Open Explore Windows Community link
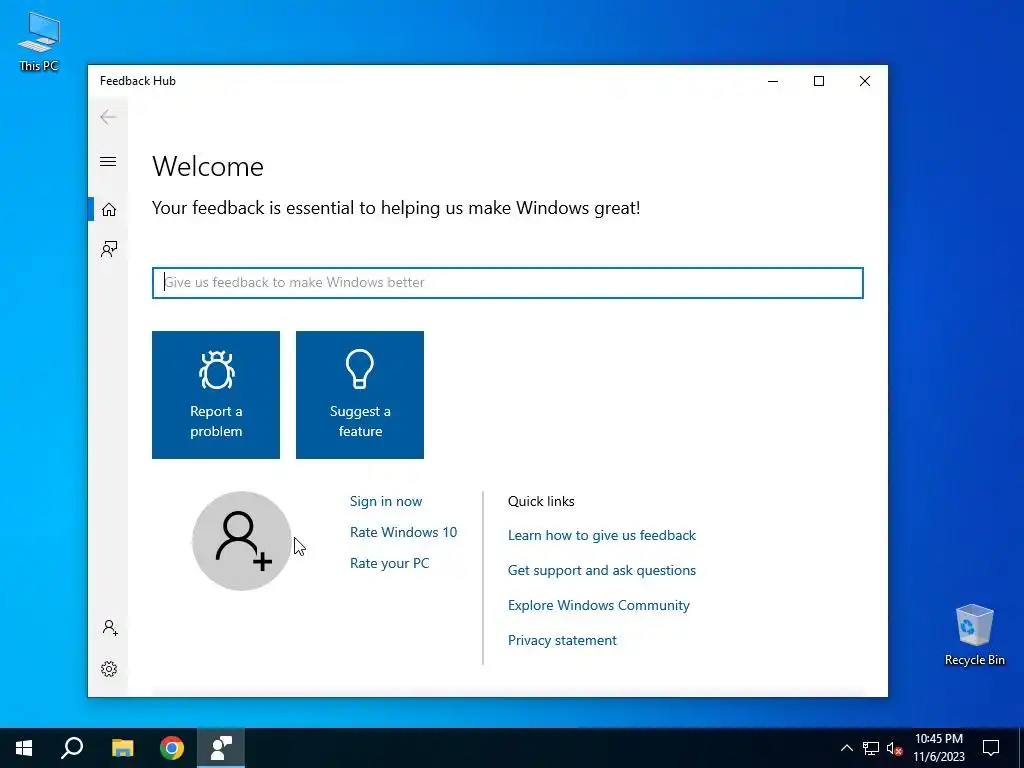The width and height of the screenshot is (1024, 768). [x=599, y=605]
